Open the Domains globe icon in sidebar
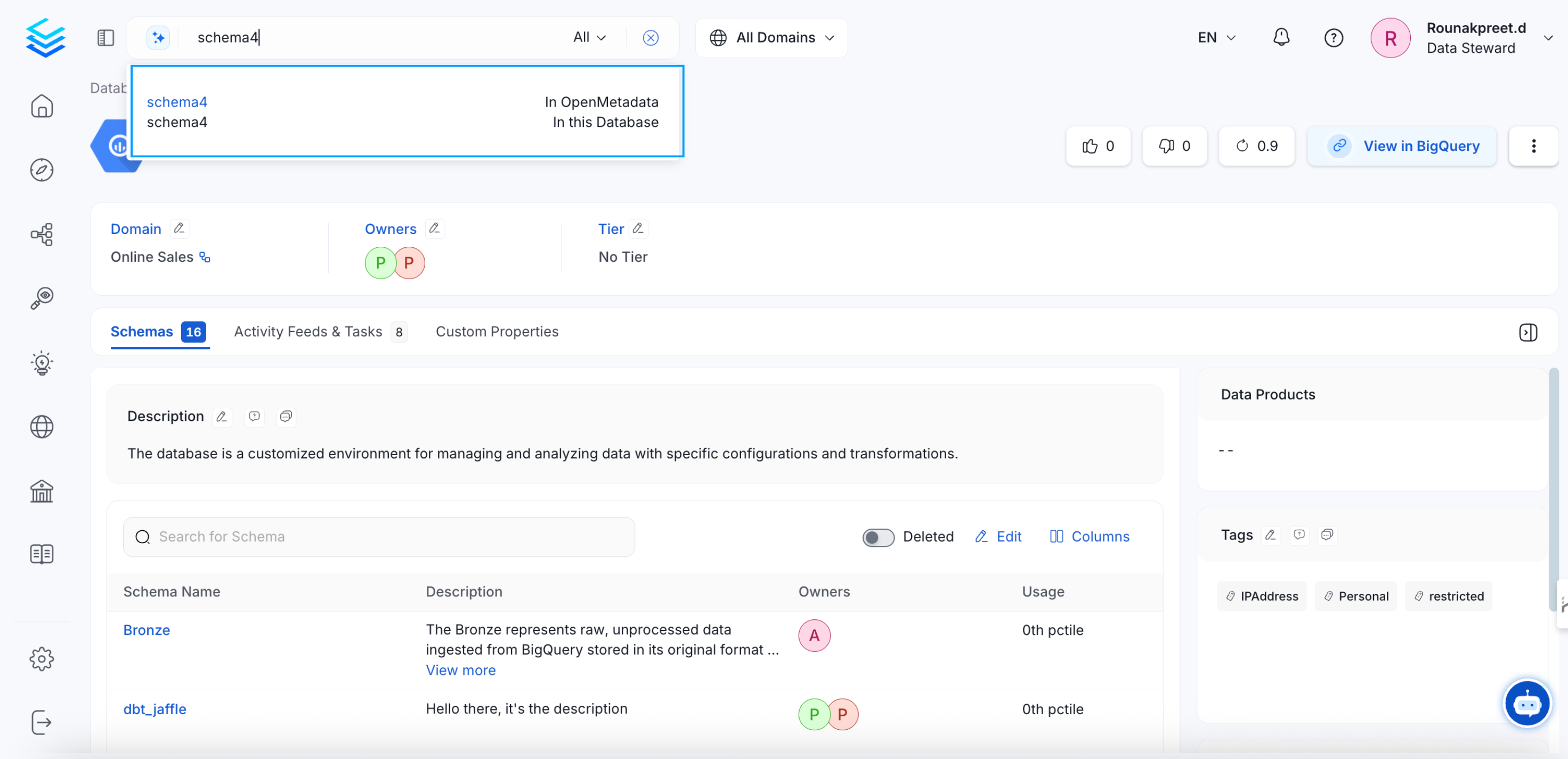The width and height of the screenshot is (1568, 759). point(42,427)
